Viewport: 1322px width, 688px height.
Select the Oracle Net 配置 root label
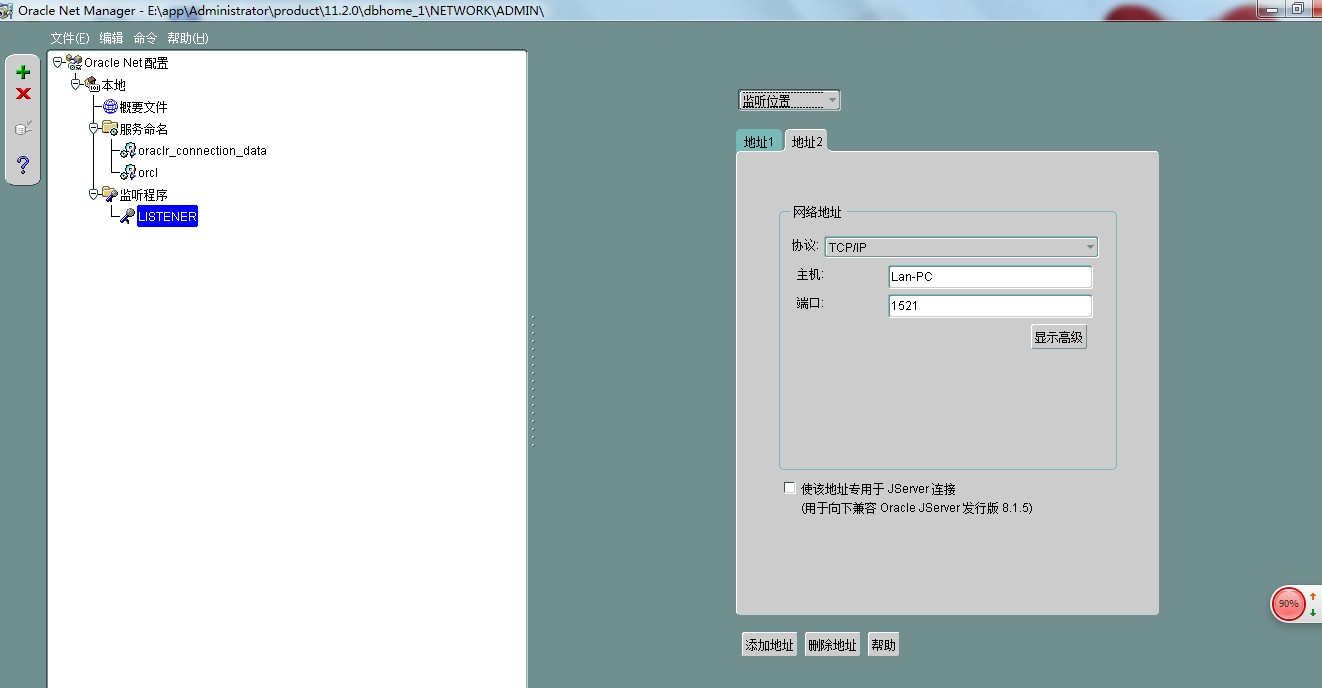click(x=126, y=63)
